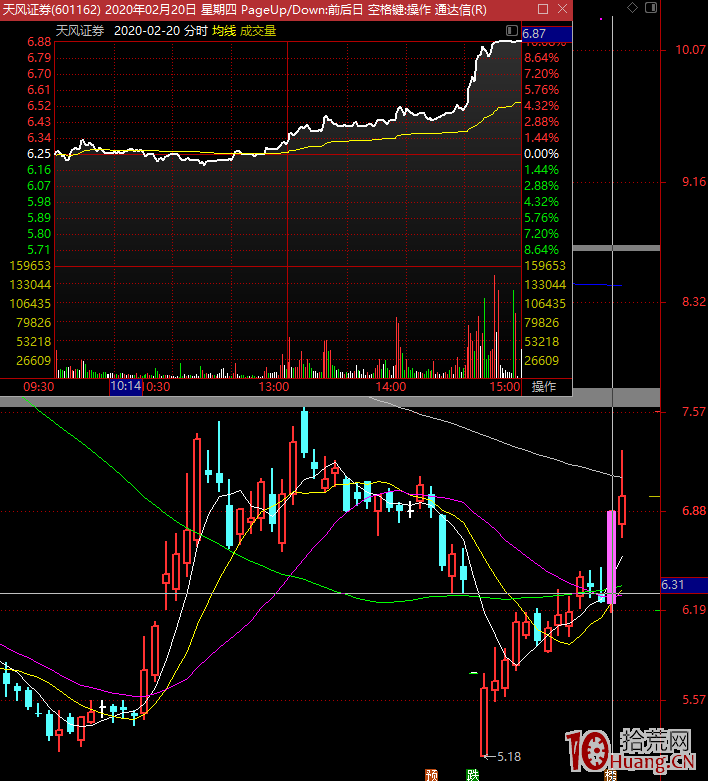Click the 10.07 price label on the right axis
Screen dimensions: 708x781
[691, 50]
